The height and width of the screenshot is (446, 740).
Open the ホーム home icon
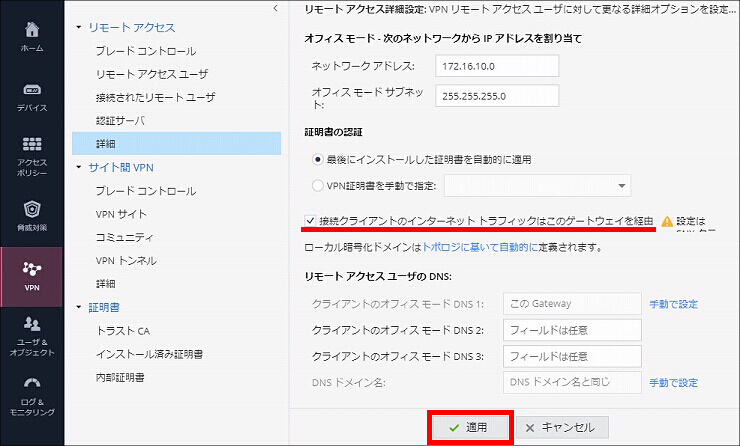coord(32,30)
